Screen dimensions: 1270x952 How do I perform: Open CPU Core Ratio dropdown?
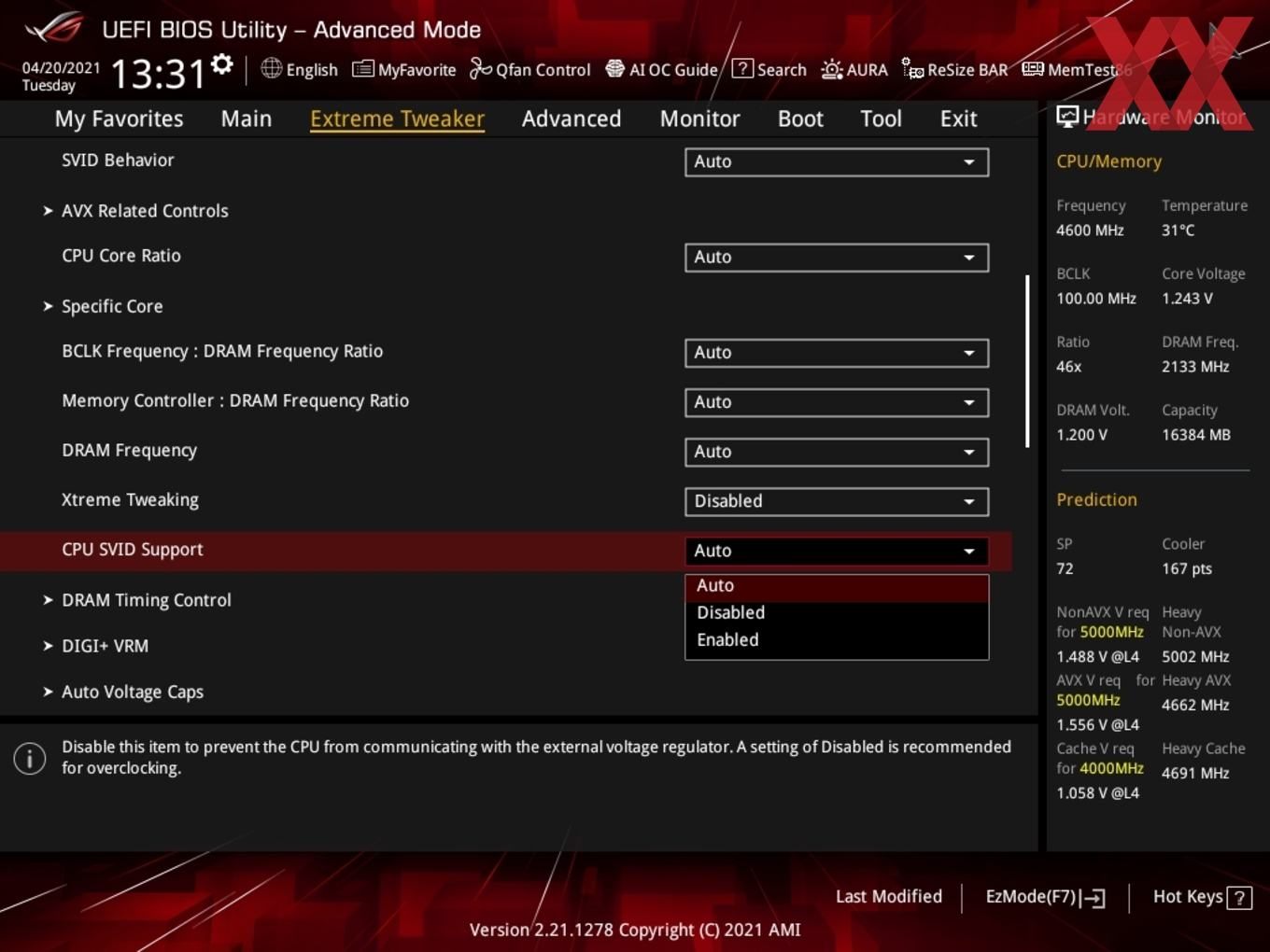[x=837, y=257]
